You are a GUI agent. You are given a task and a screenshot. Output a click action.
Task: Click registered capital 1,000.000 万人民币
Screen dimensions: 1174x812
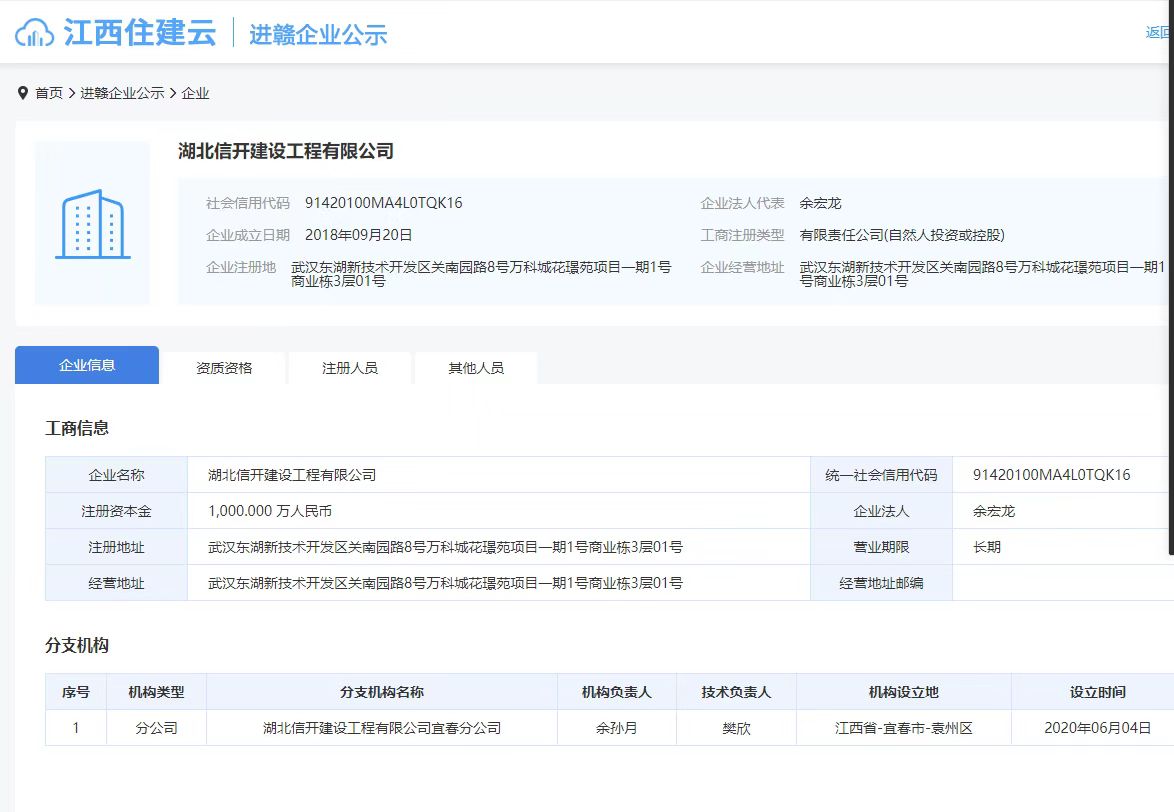[270, 511]
